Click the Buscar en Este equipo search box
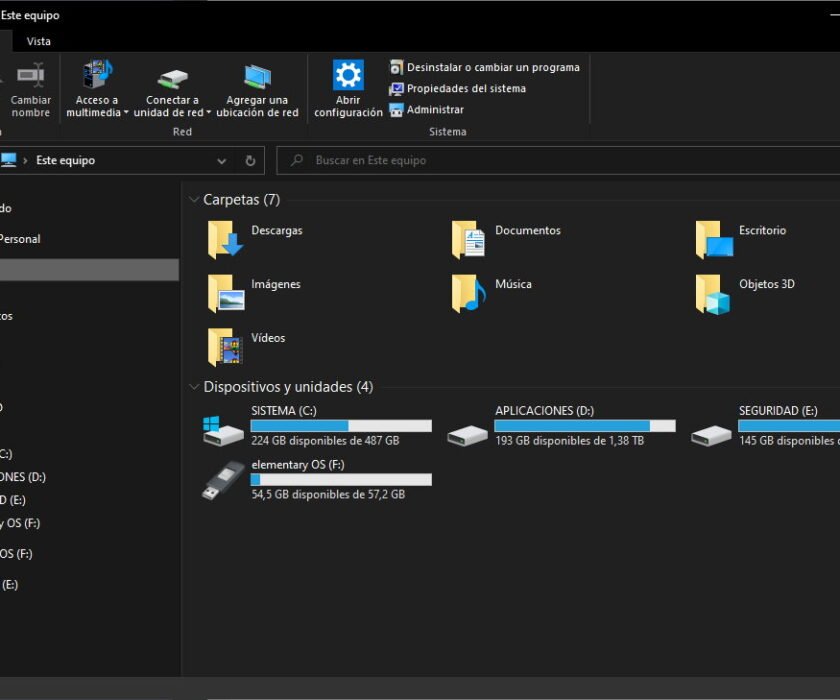The image size is (840, 700). click(558, 161)
